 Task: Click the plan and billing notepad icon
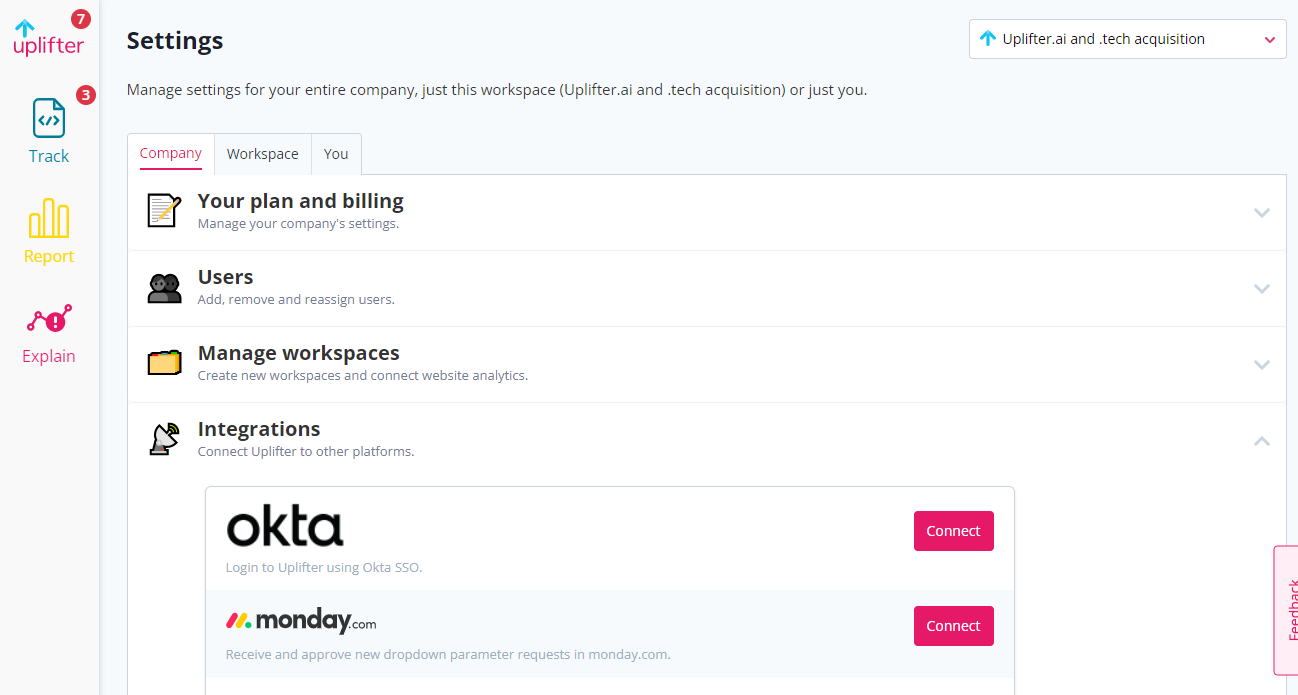click(164, 210)
